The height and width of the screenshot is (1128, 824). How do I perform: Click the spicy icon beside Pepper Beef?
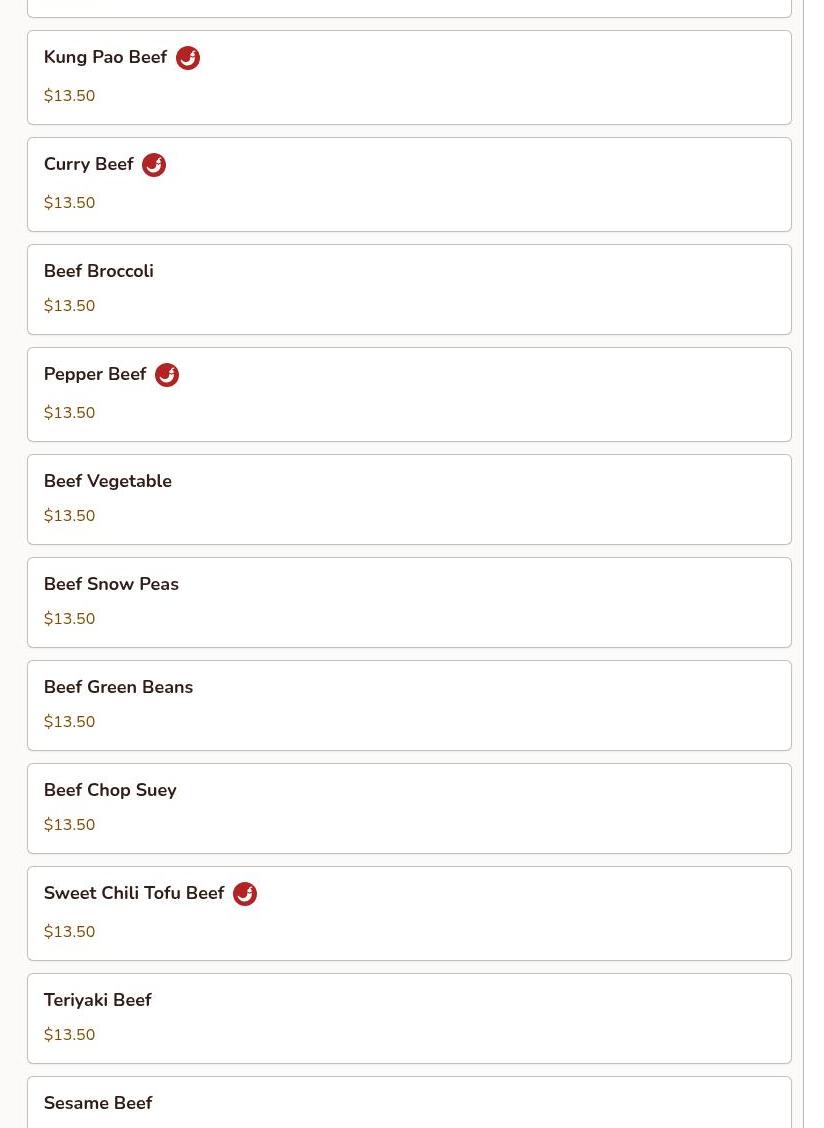(x=167, y=375)
